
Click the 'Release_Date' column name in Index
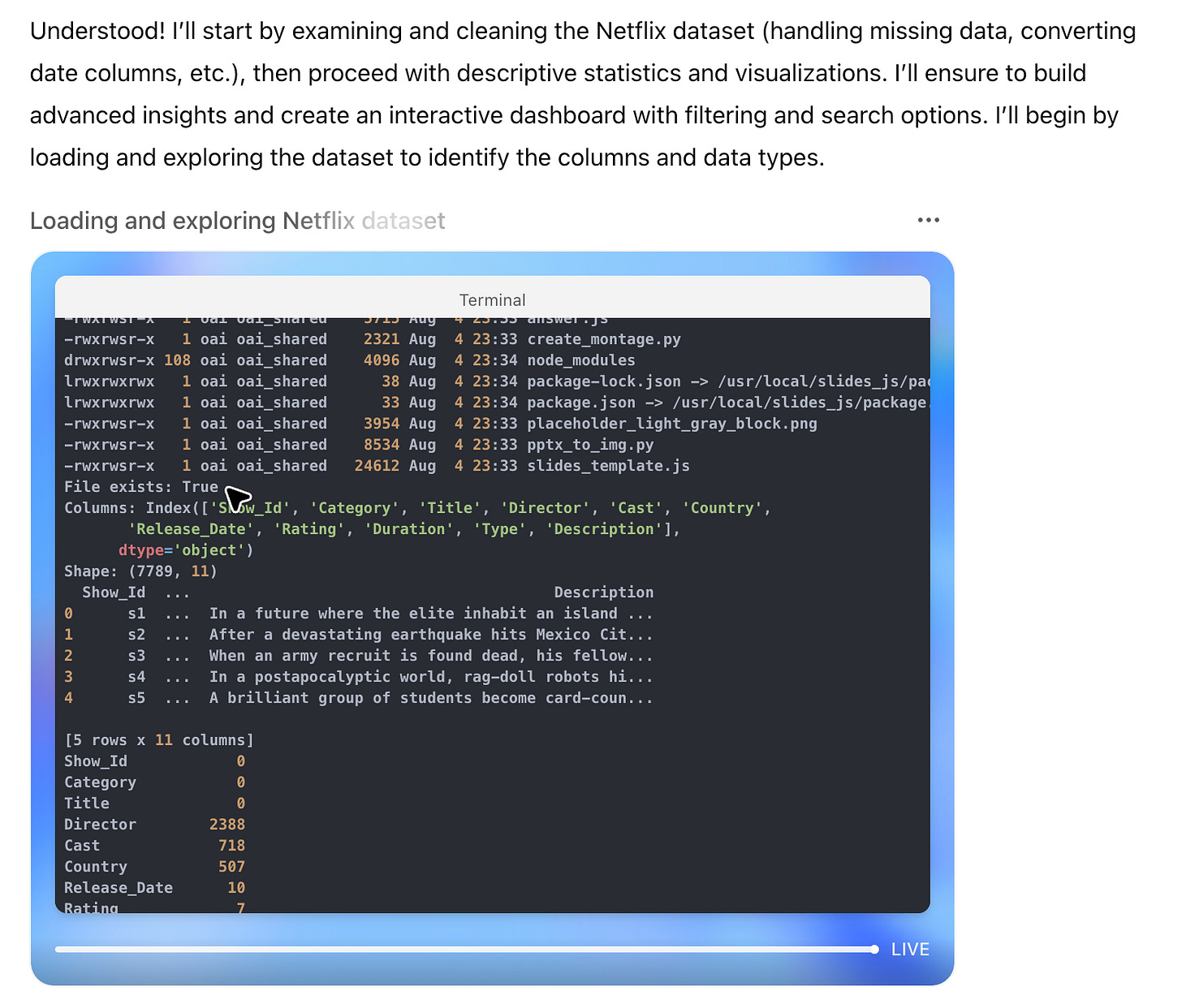pyautogui.click(x=191, y=529)
